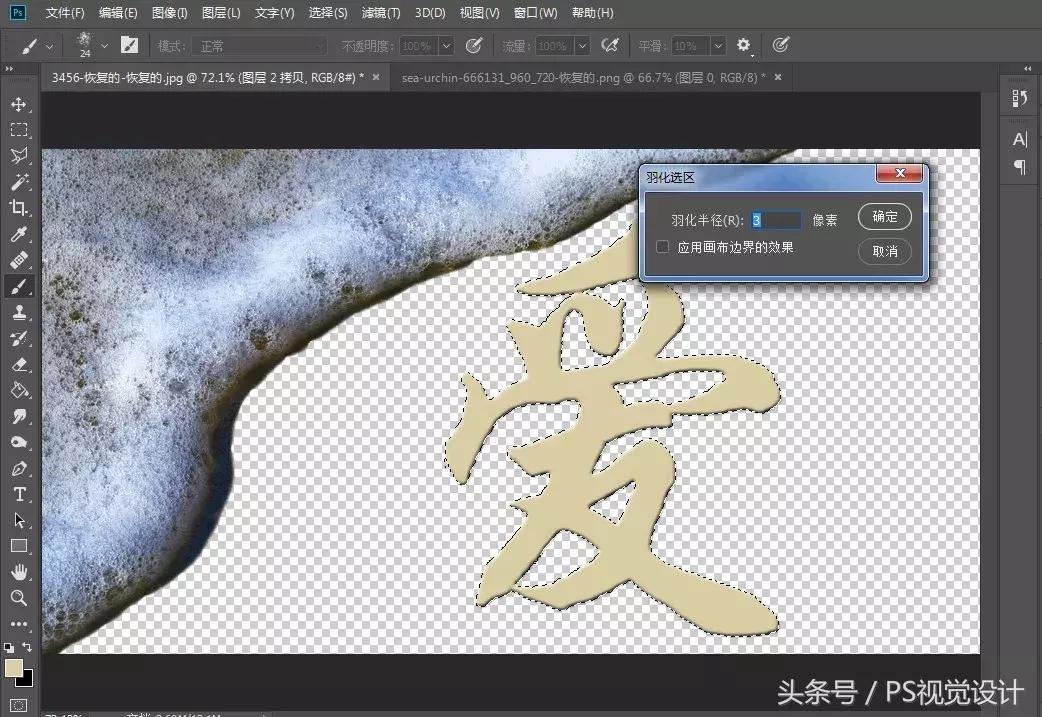
Task: Enable the airbrush style buildup toggle
Action: (611, 45)
